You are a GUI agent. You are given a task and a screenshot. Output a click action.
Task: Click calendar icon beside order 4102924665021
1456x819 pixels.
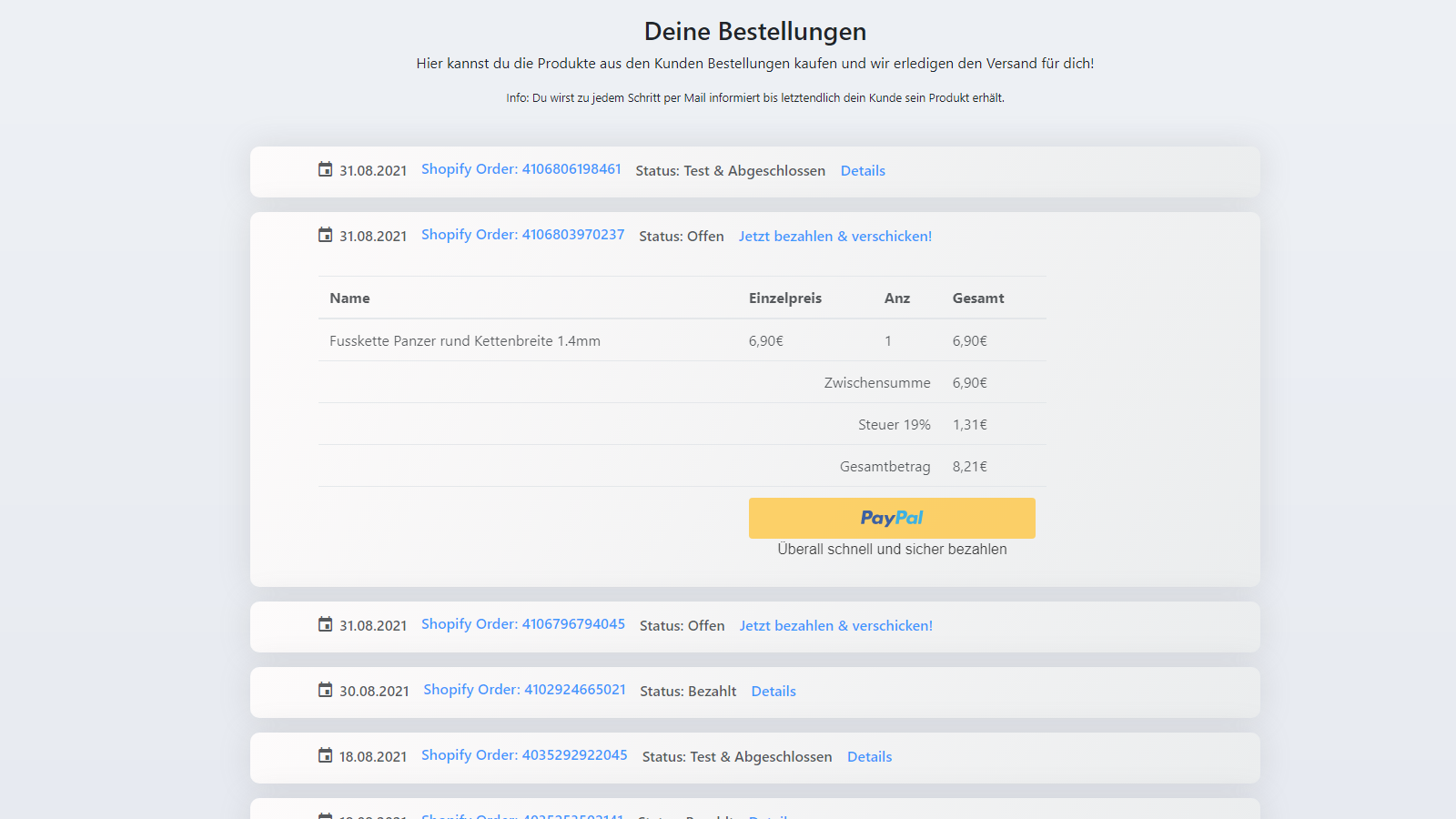click(x=325, y=690)
